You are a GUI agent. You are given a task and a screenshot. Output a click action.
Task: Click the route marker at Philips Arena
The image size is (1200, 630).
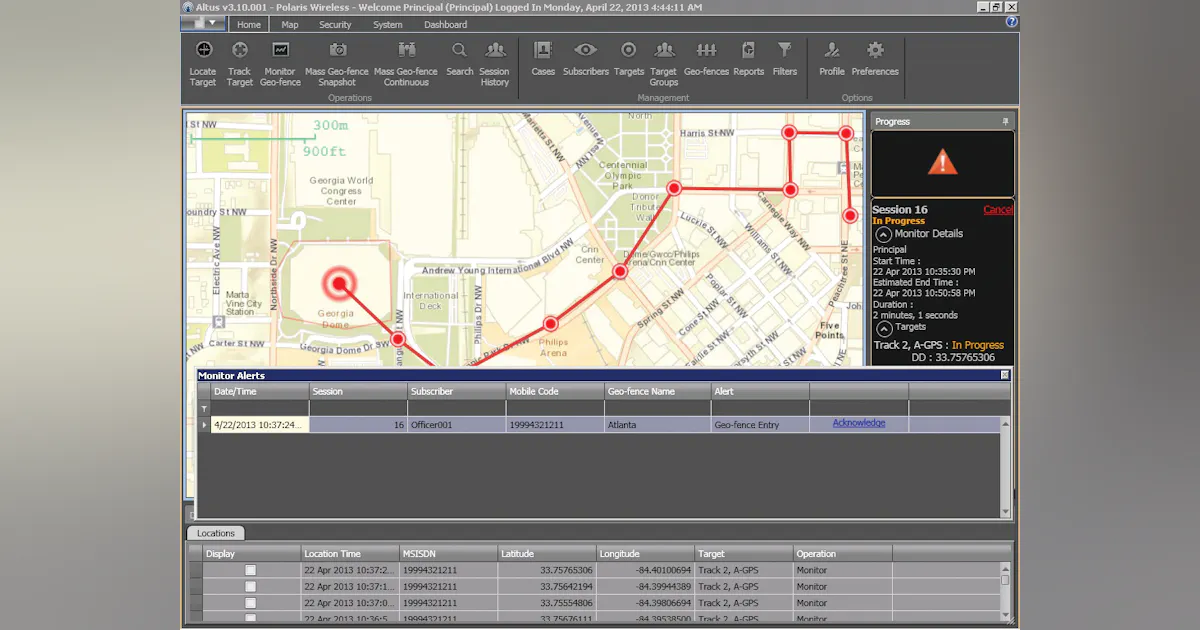point(550,323)
